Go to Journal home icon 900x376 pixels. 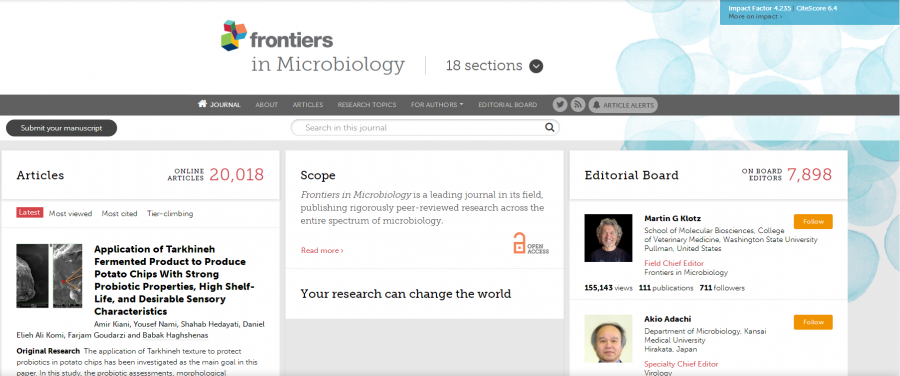click(202, 104)
